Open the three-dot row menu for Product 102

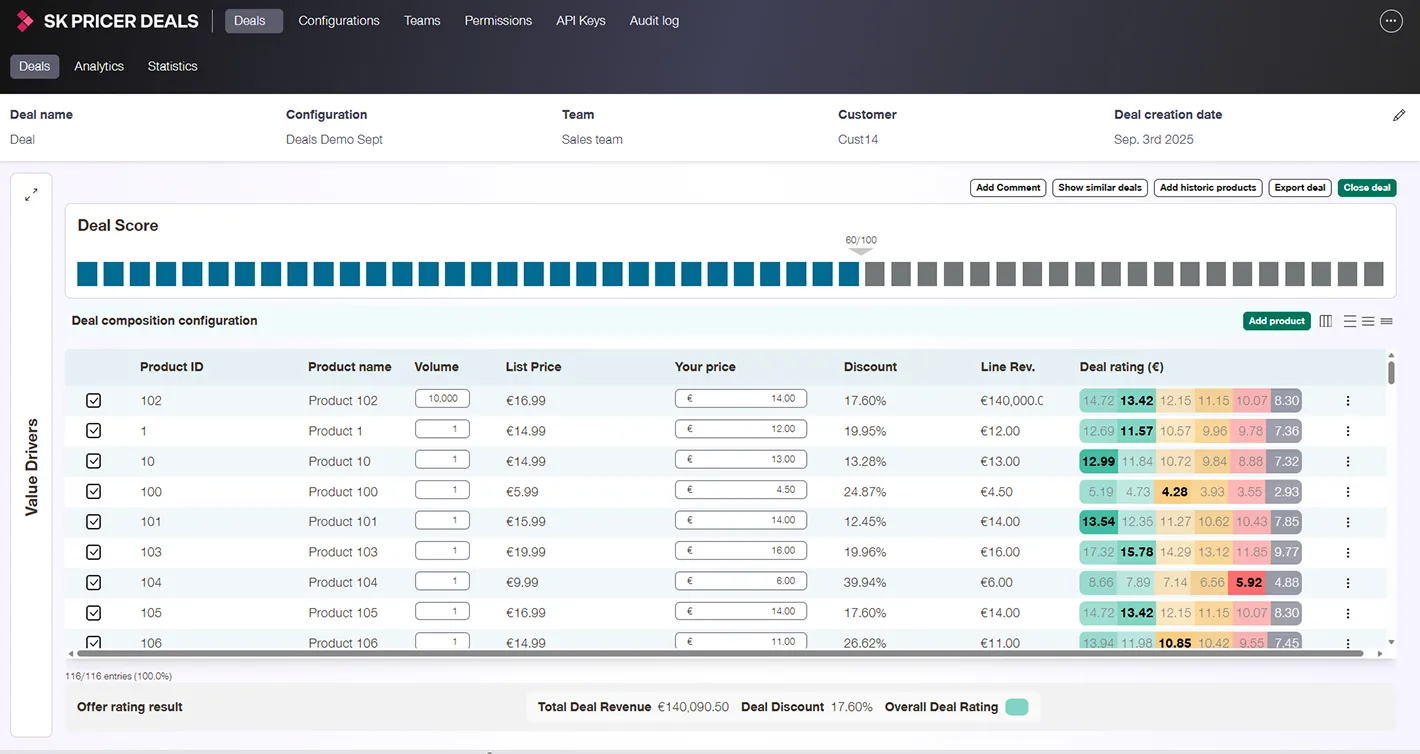click(x=1347, y=401)
